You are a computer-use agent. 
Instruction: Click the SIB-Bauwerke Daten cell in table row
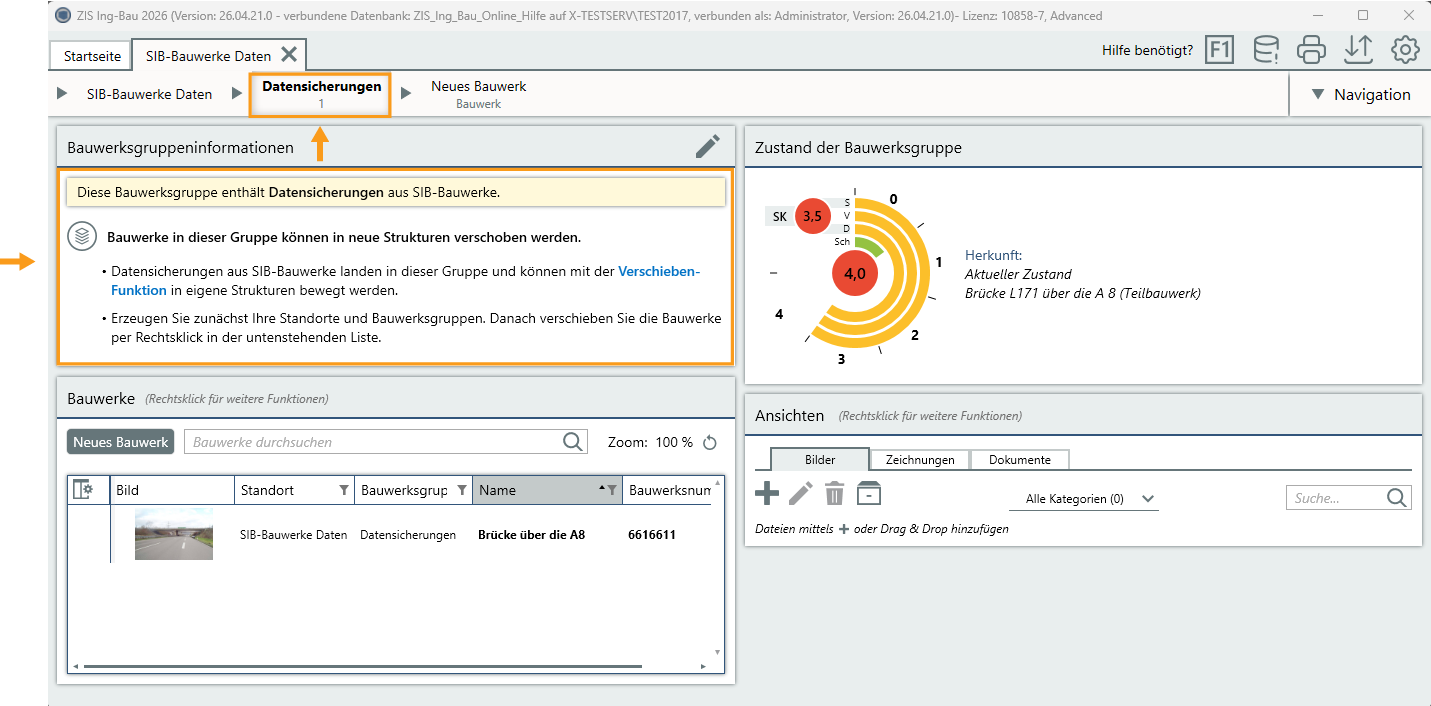point(294,535)
